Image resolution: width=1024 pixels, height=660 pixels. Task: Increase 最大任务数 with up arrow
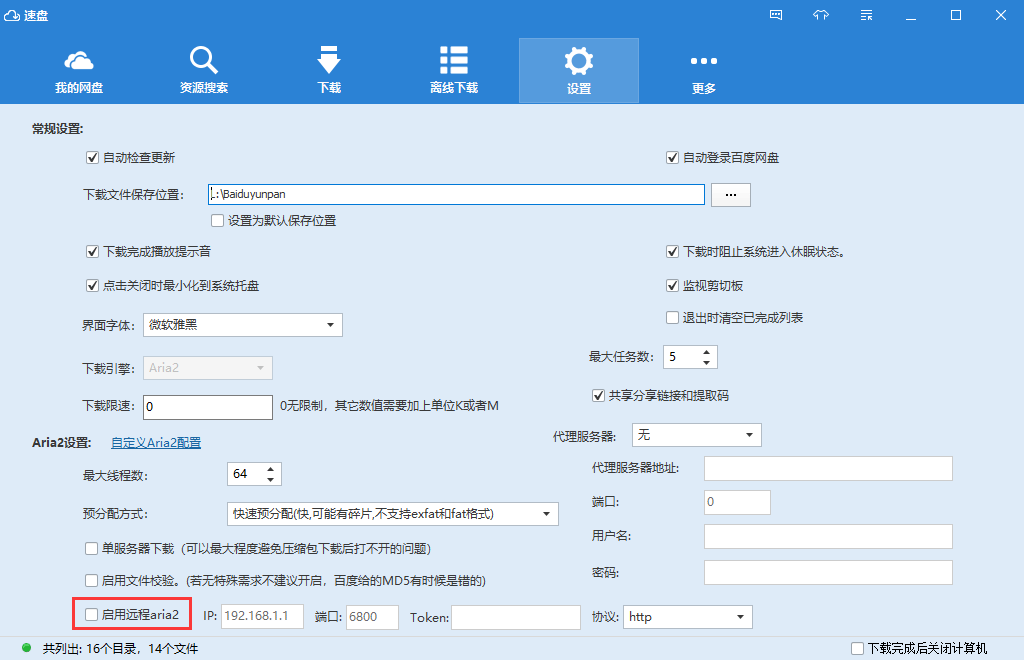point(707,353)
